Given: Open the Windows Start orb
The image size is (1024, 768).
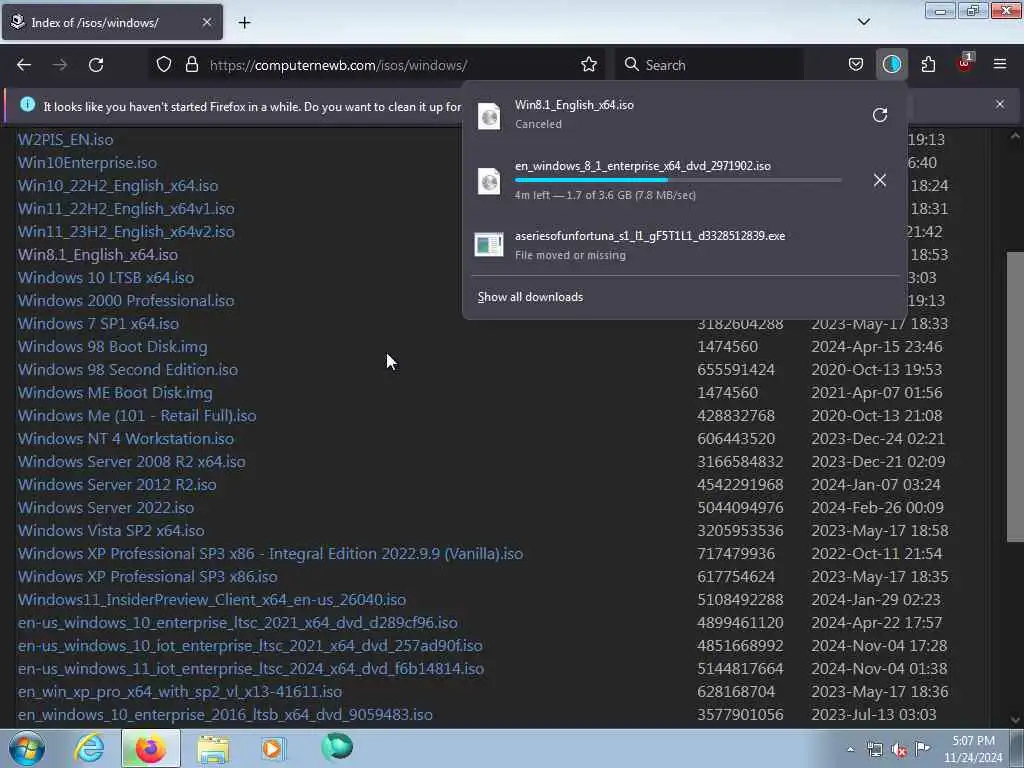Looking at the screenshot, I should coord(26,748).
